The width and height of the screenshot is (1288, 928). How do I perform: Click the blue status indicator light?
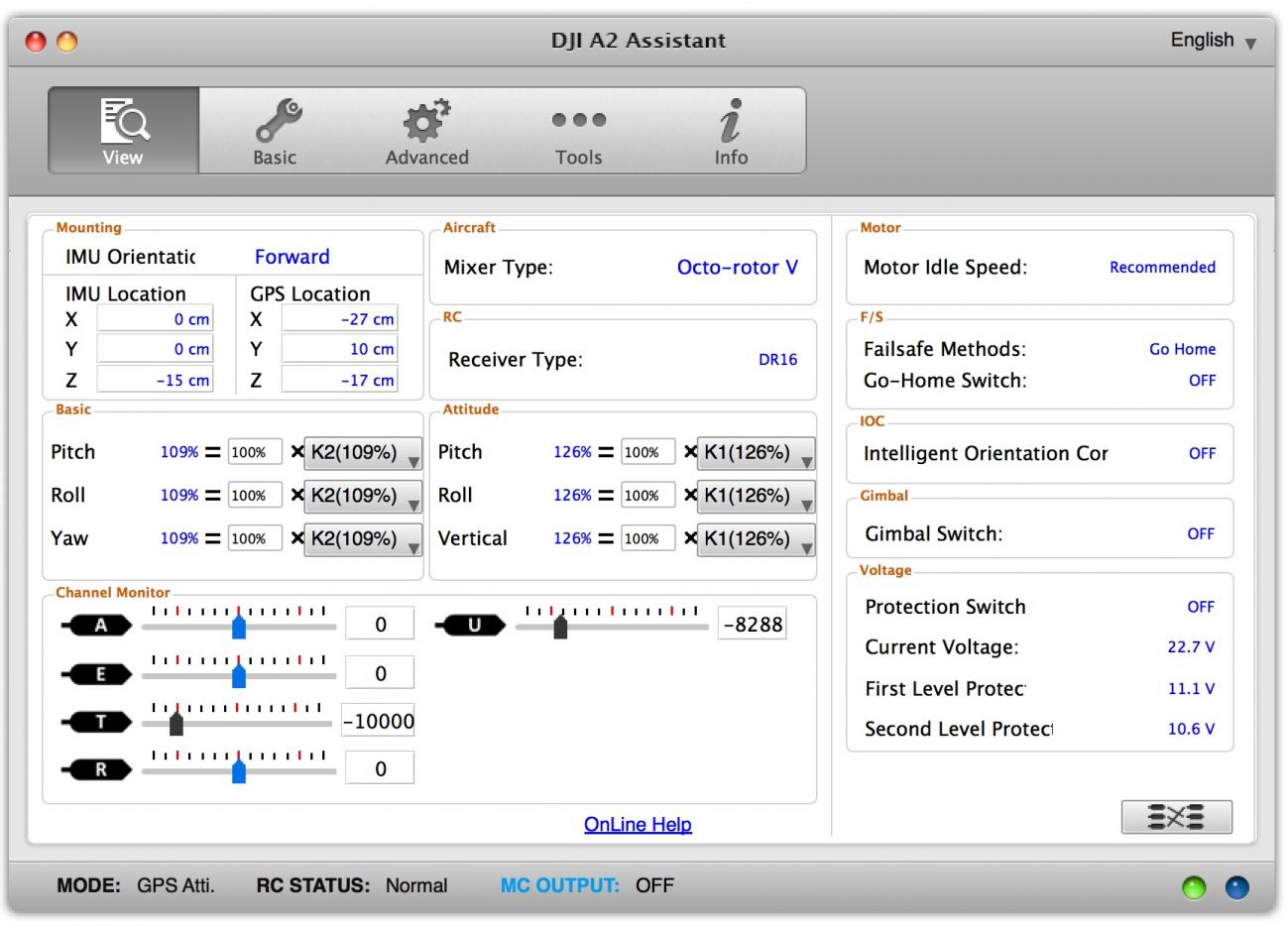tap(1236, 887)
